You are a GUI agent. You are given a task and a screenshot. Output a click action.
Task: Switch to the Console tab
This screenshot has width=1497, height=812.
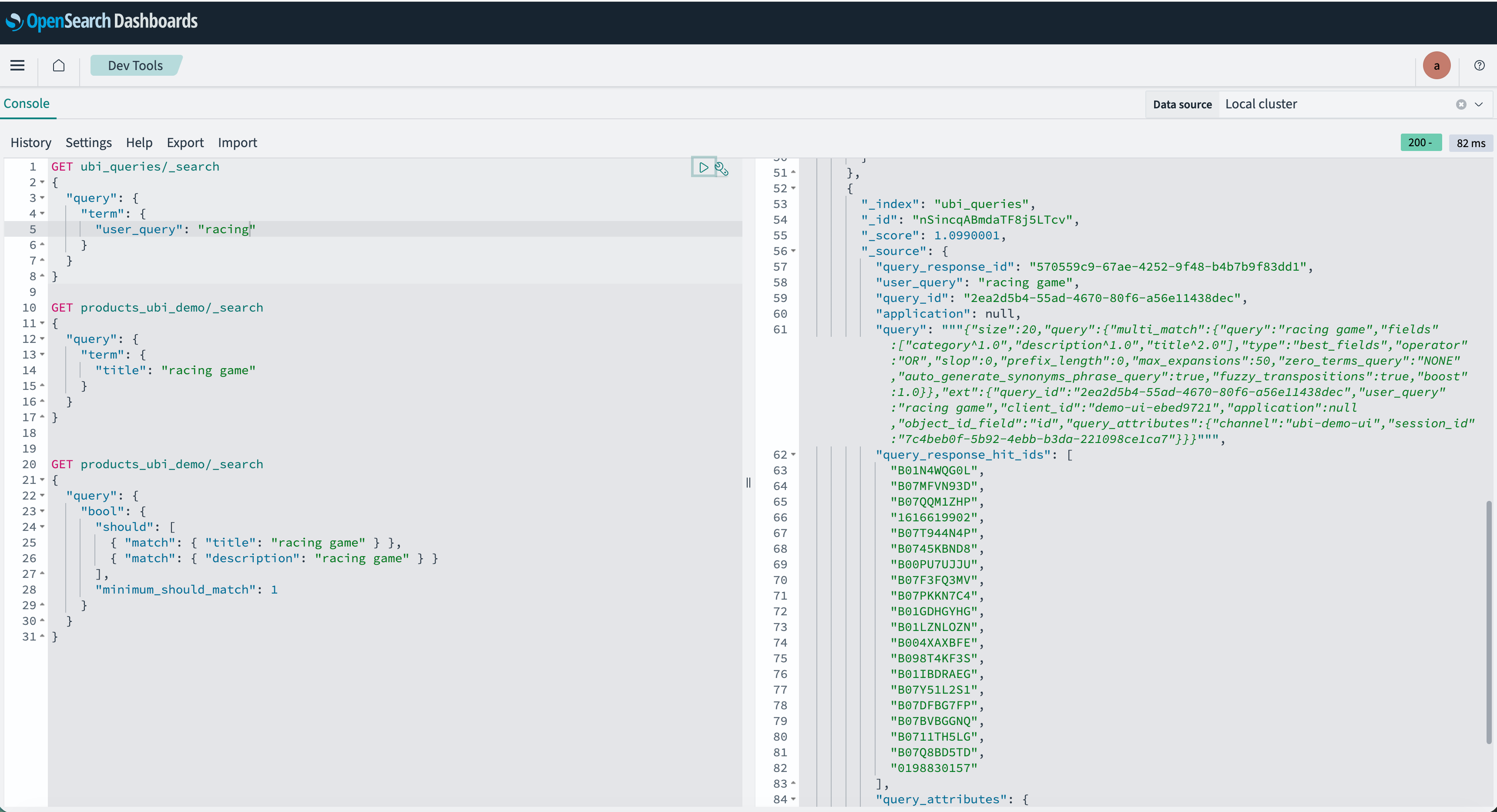click(x=27, y=104)
